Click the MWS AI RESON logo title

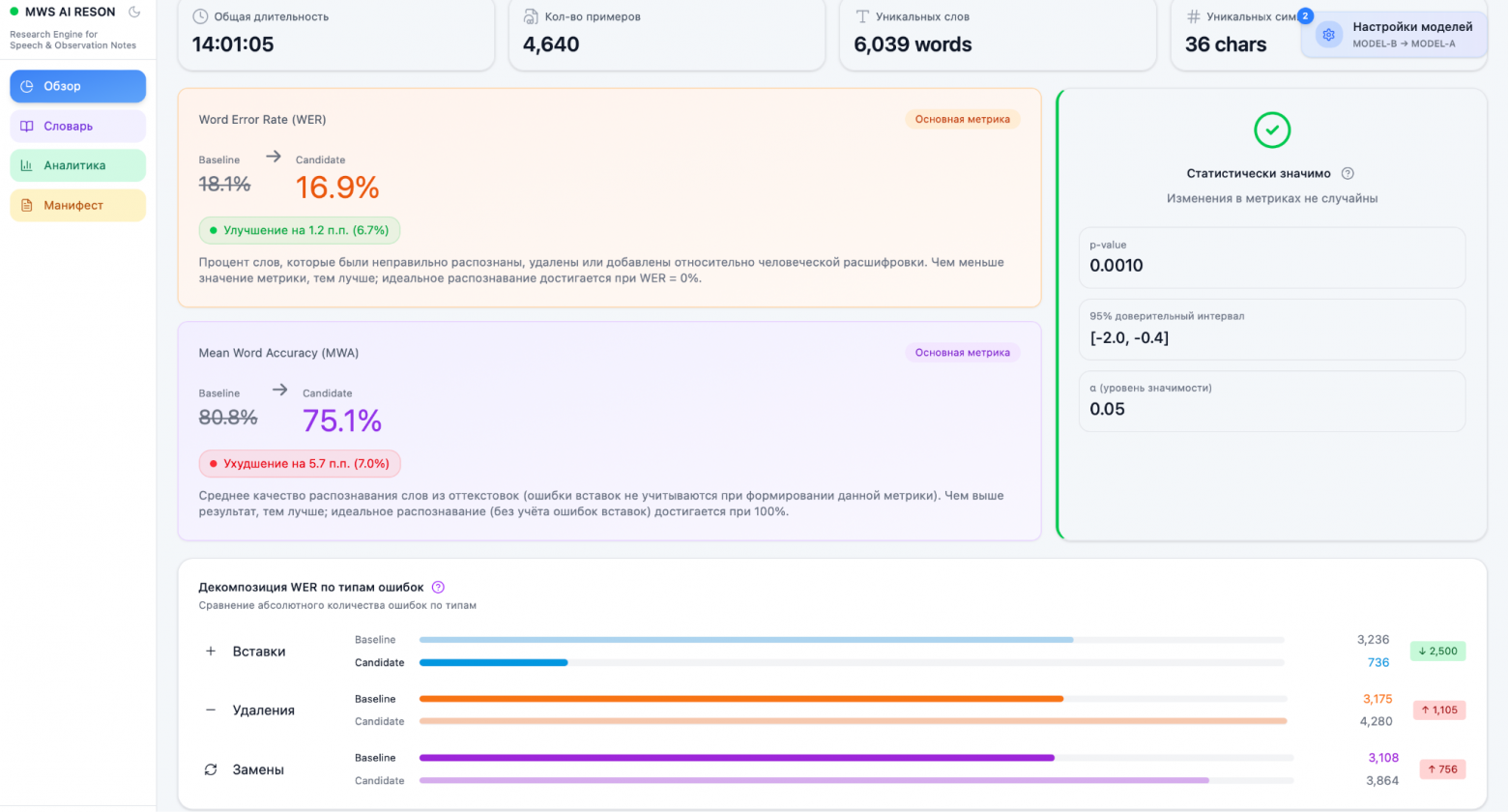70,12
